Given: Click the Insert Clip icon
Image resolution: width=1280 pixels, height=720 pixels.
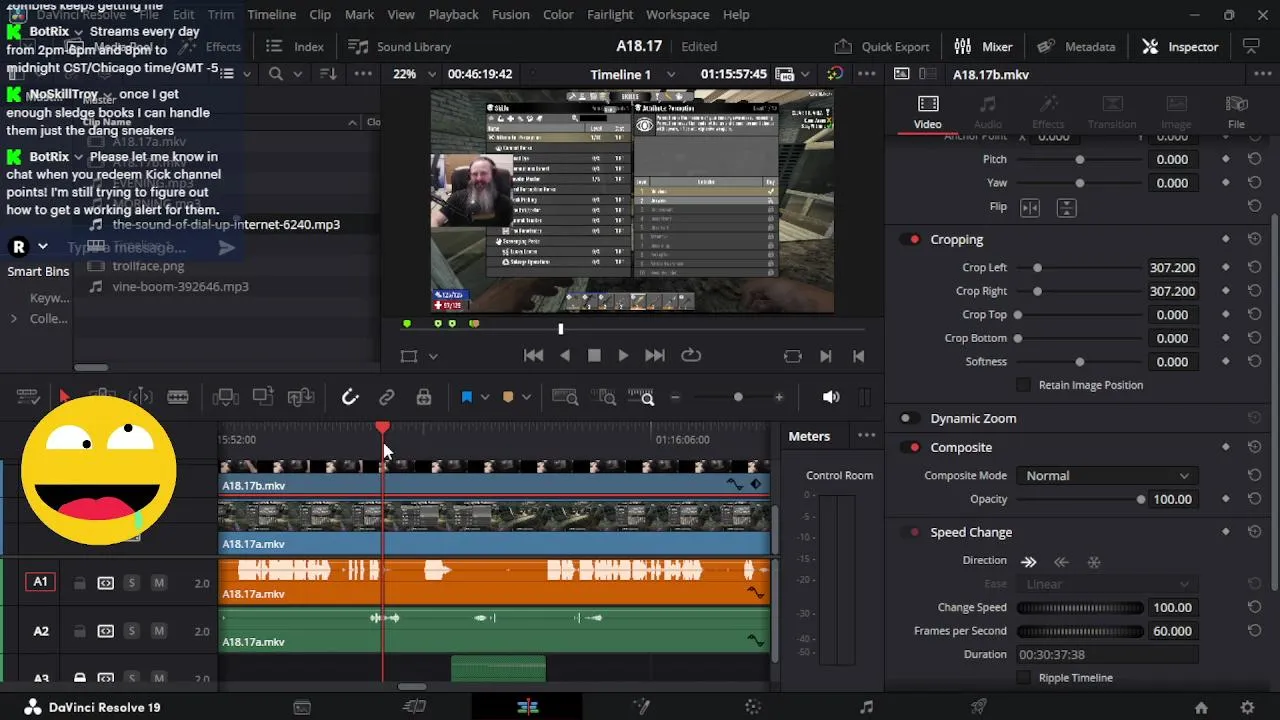Looking at the screenshot, I should click(x=225, y=397).
